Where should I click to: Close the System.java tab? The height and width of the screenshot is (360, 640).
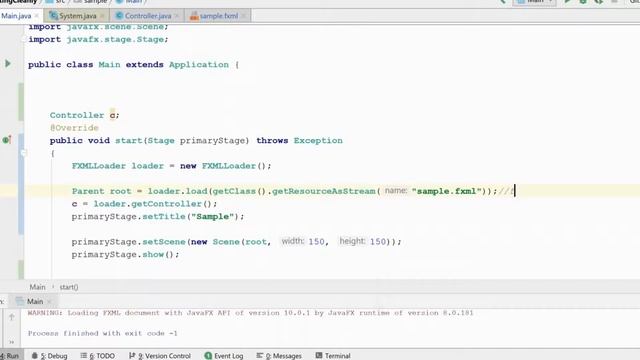pos(102,16)
